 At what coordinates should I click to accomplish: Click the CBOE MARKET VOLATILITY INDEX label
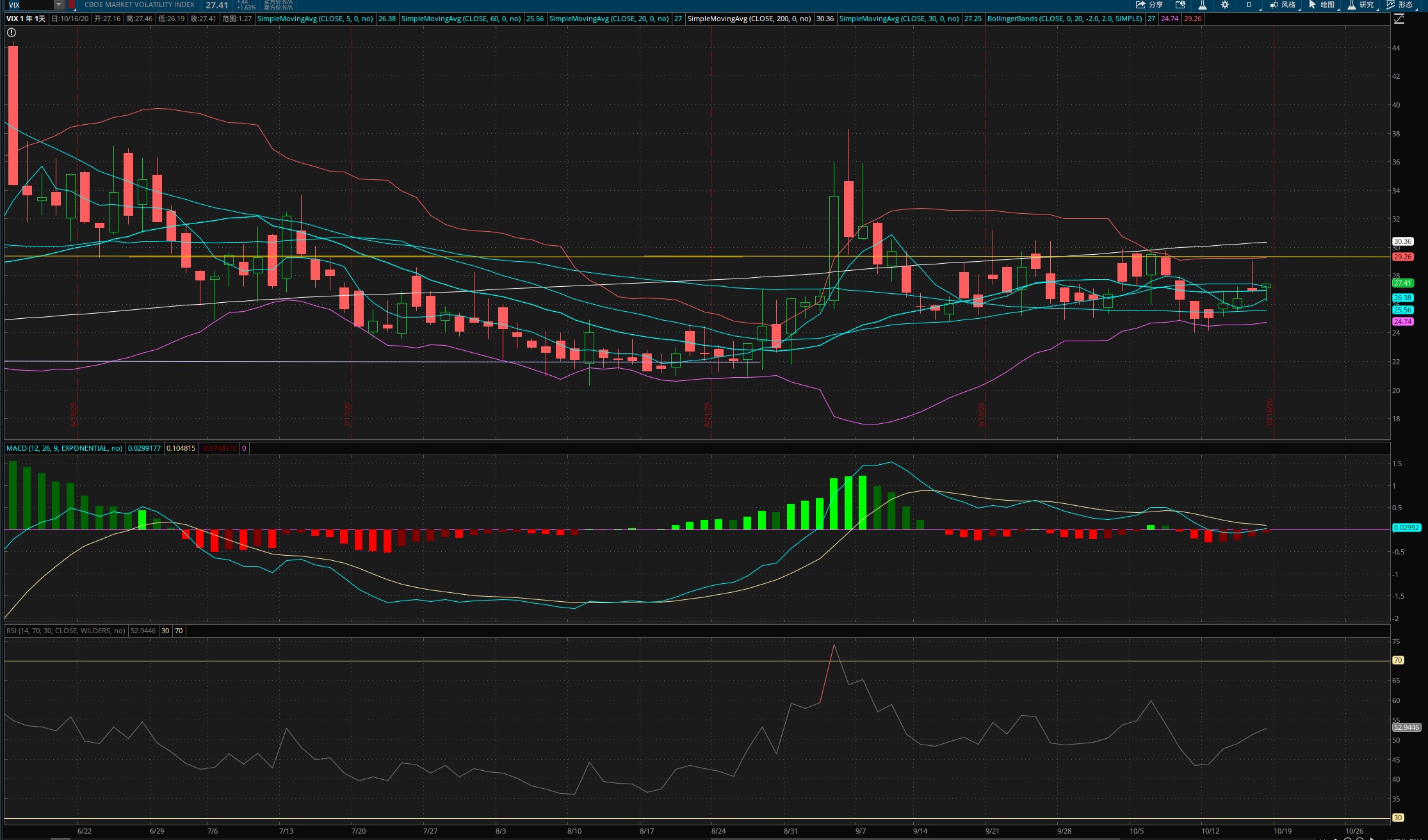pyautogui.click(x=139, y=4)
